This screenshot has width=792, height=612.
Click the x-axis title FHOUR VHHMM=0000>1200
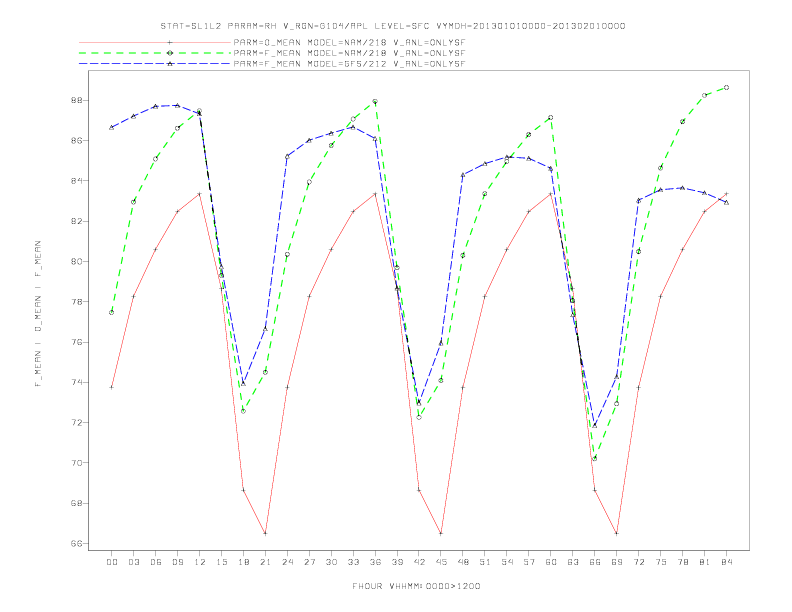[416, 586]
